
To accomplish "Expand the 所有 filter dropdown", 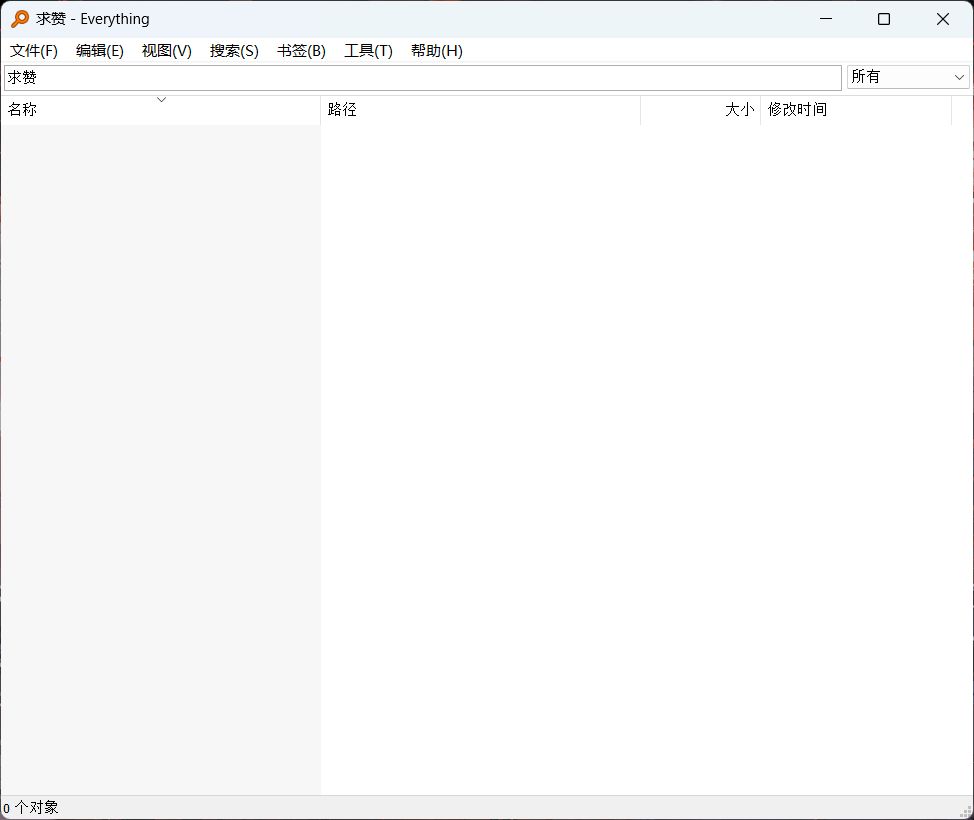I will (908, 77).
